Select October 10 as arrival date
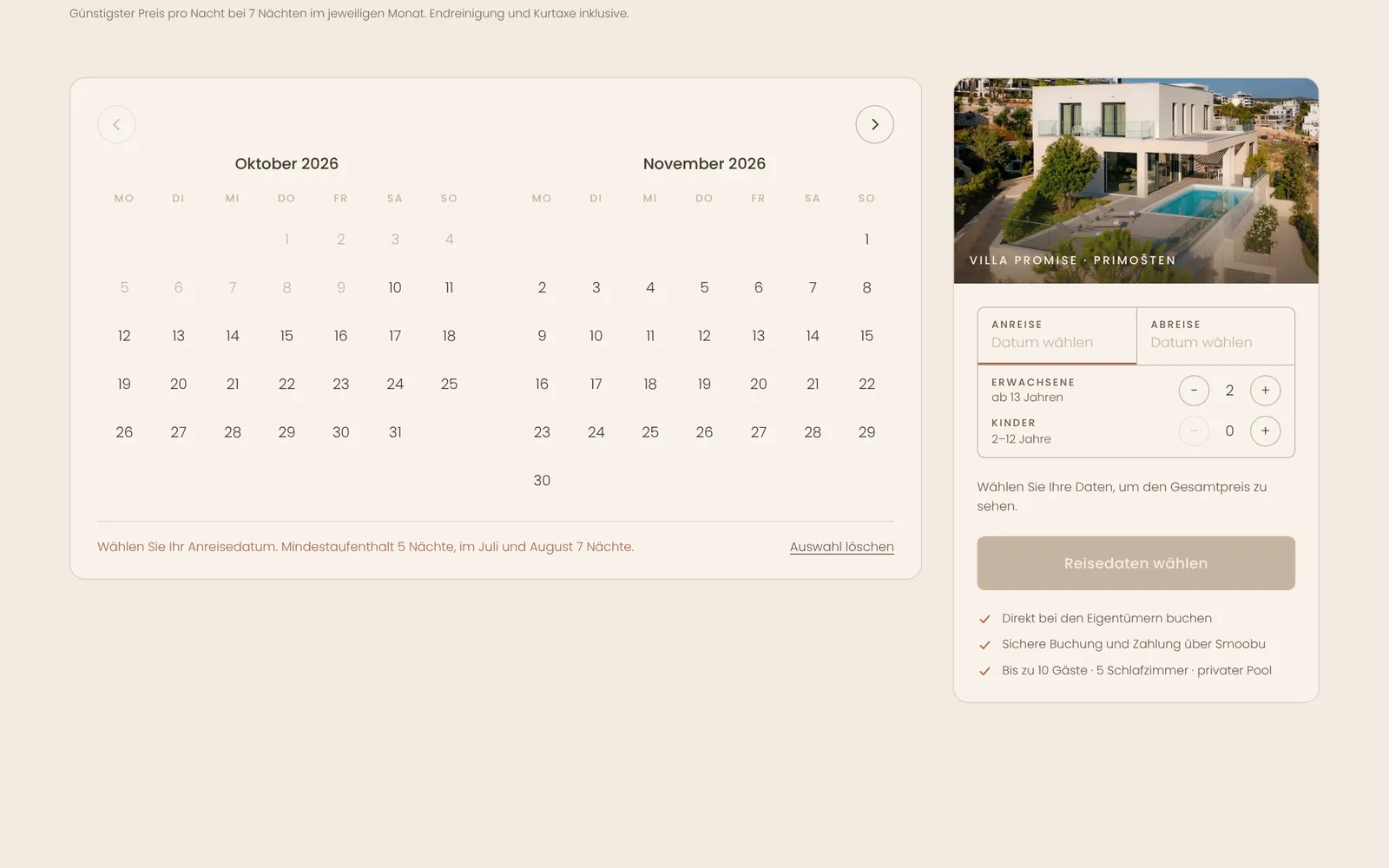Image resolution: width=1389 pixels, height=868 pixels. [x=395, y=287]
